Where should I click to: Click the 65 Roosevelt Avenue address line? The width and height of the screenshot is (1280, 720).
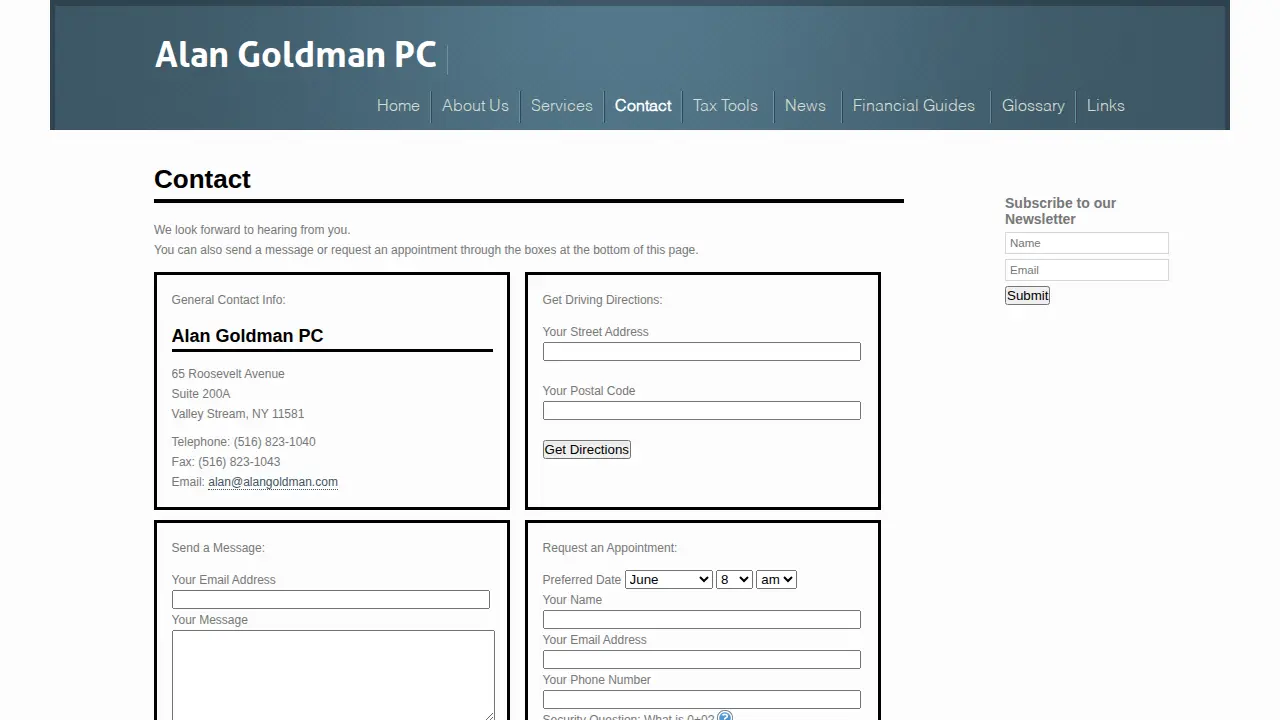(228, 374)
